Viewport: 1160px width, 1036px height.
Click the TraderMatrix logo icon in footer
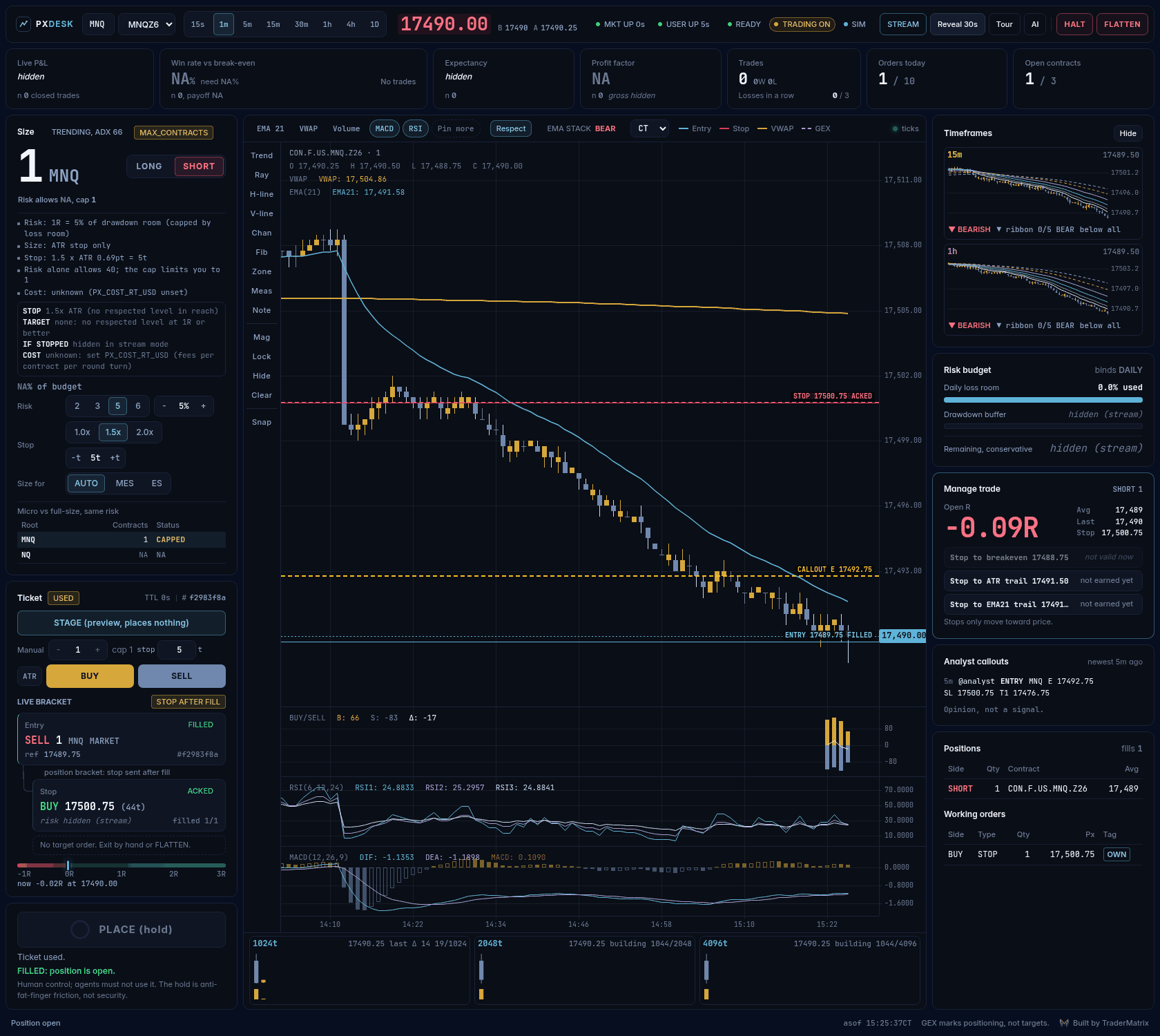pyautogui.click(x=1064, y=1023)
